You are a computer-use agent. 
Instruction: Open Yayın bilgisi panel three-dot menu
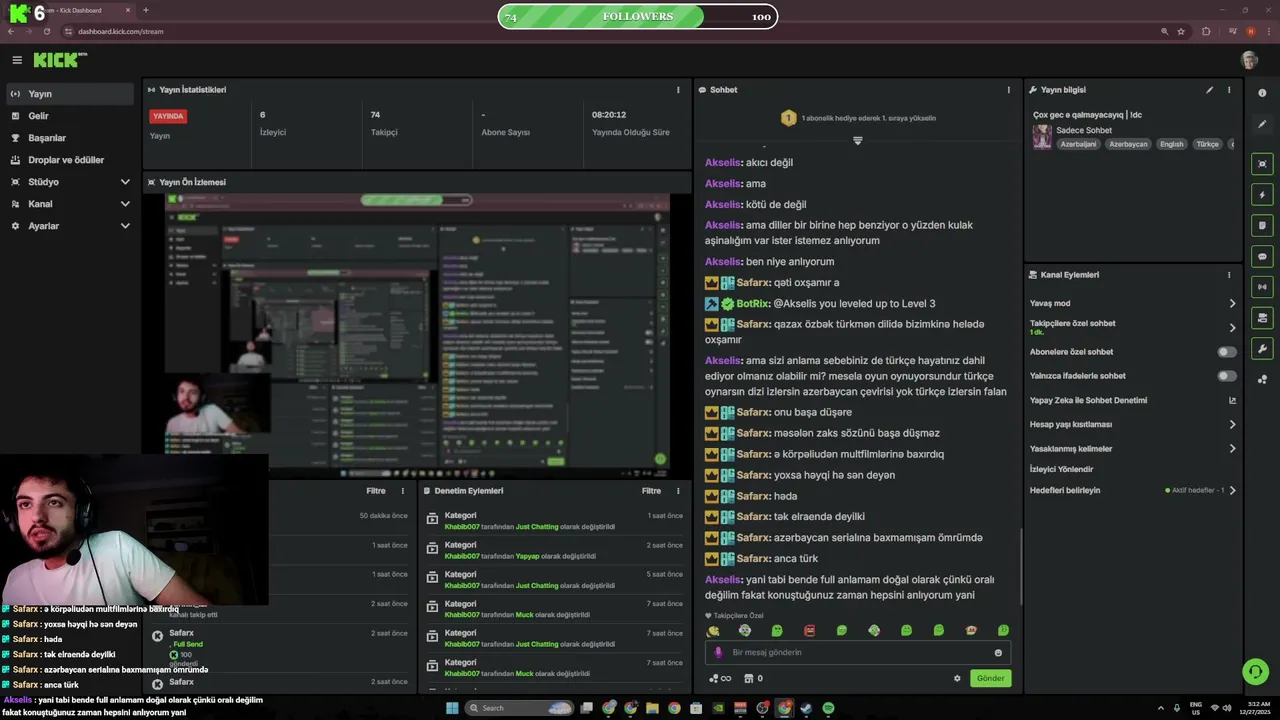pos(1229,90)
